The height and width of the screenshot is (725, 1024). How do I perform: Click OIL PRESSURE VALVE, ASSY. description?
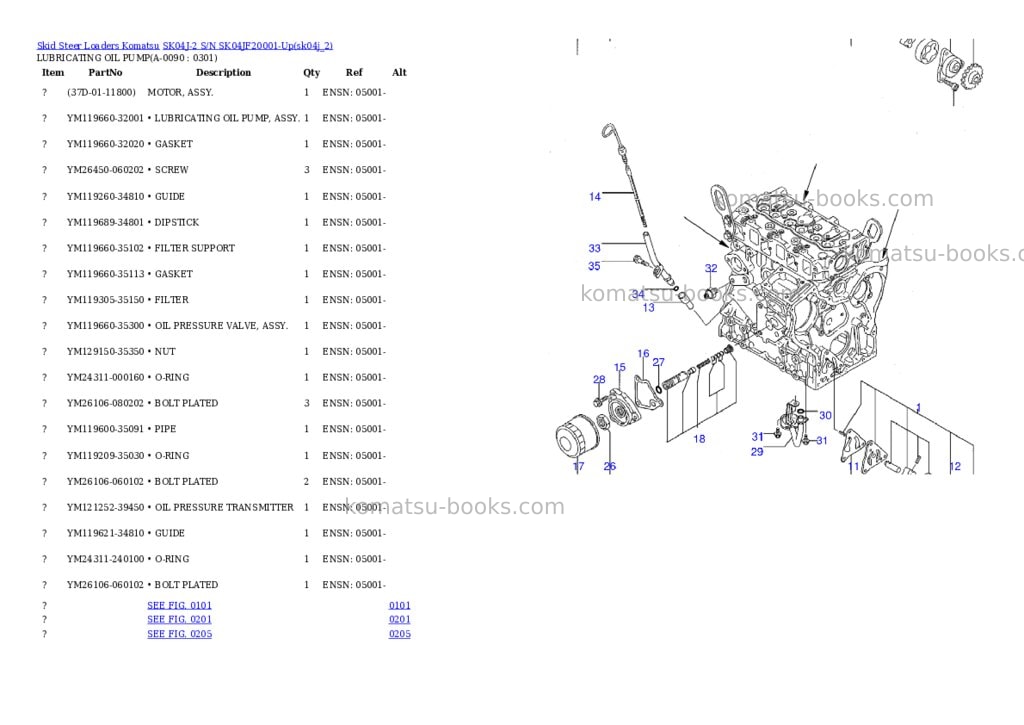221,325
